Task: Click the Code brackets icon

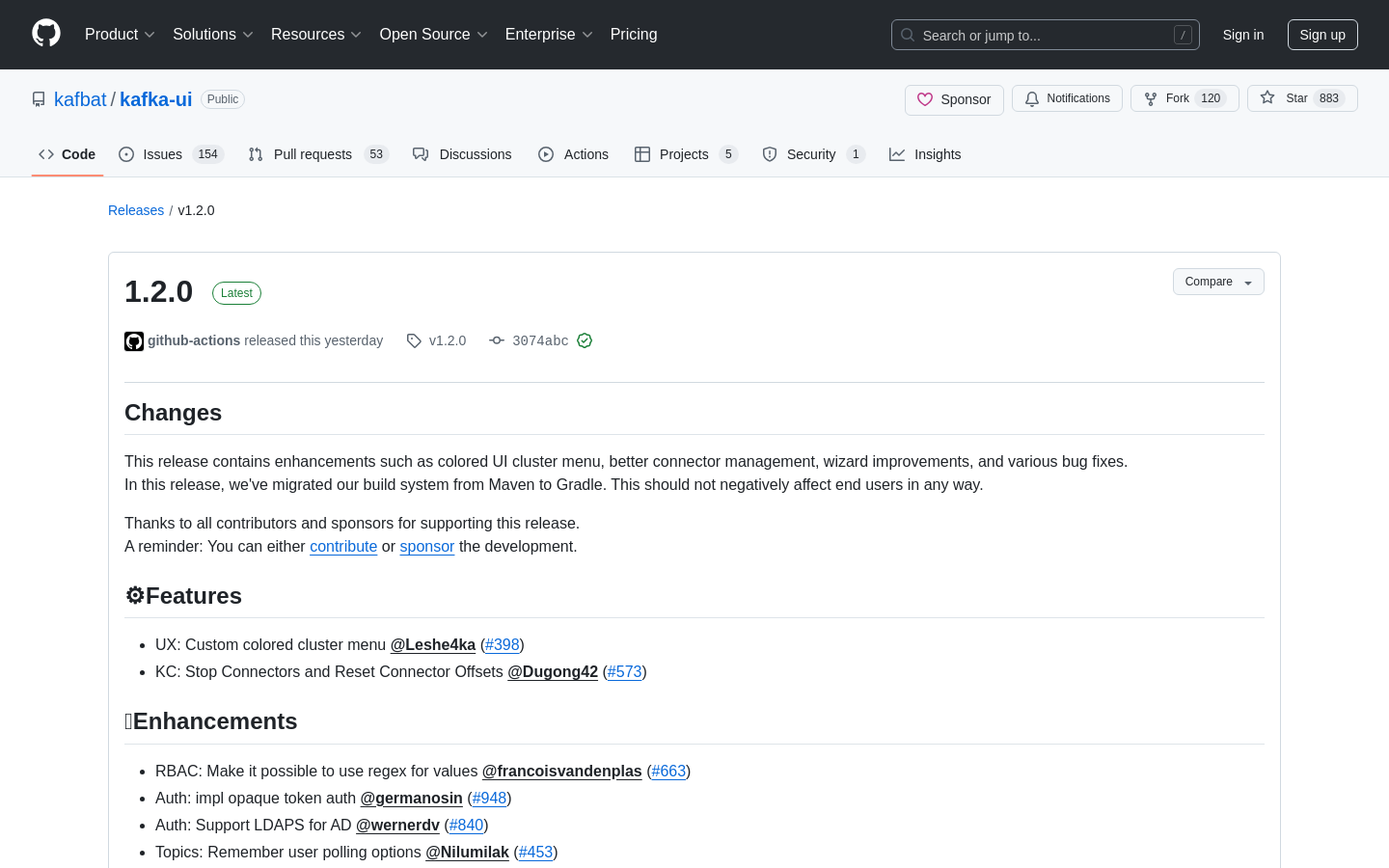Action: coord(46,154)
